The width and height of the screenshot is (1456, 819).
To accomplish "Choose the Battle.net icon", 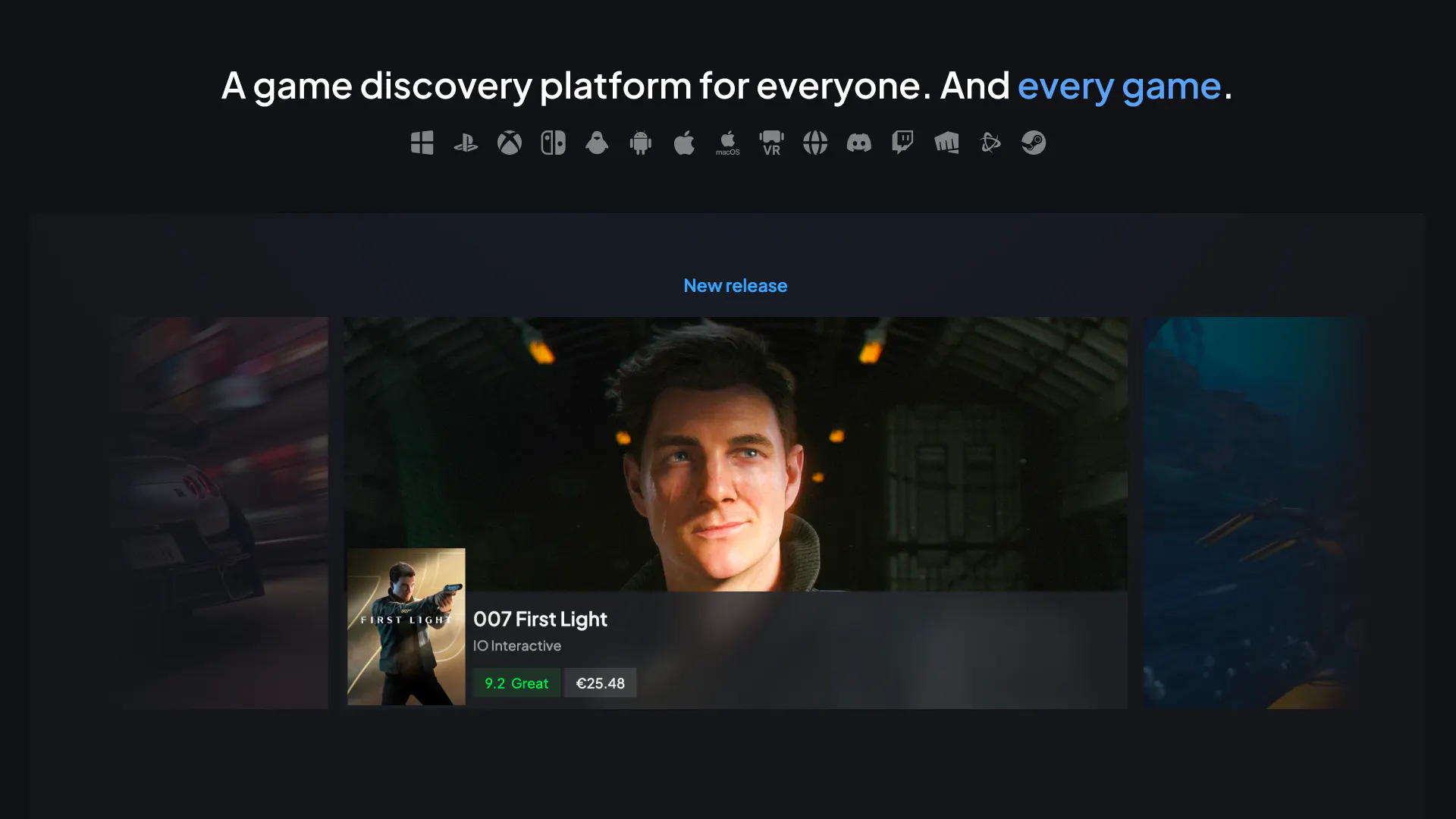I will [990, 143].
